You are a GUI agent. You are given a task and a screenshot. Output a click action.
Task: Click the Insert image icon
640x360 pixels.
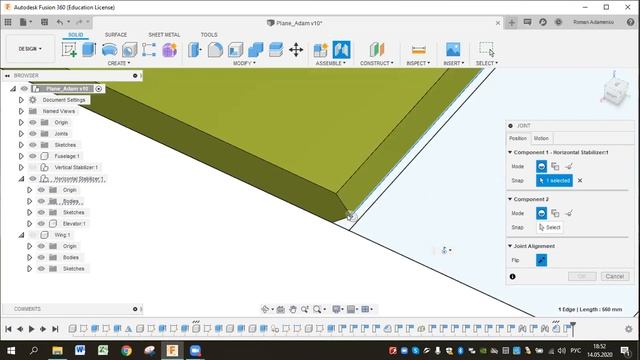pos(453,50)
